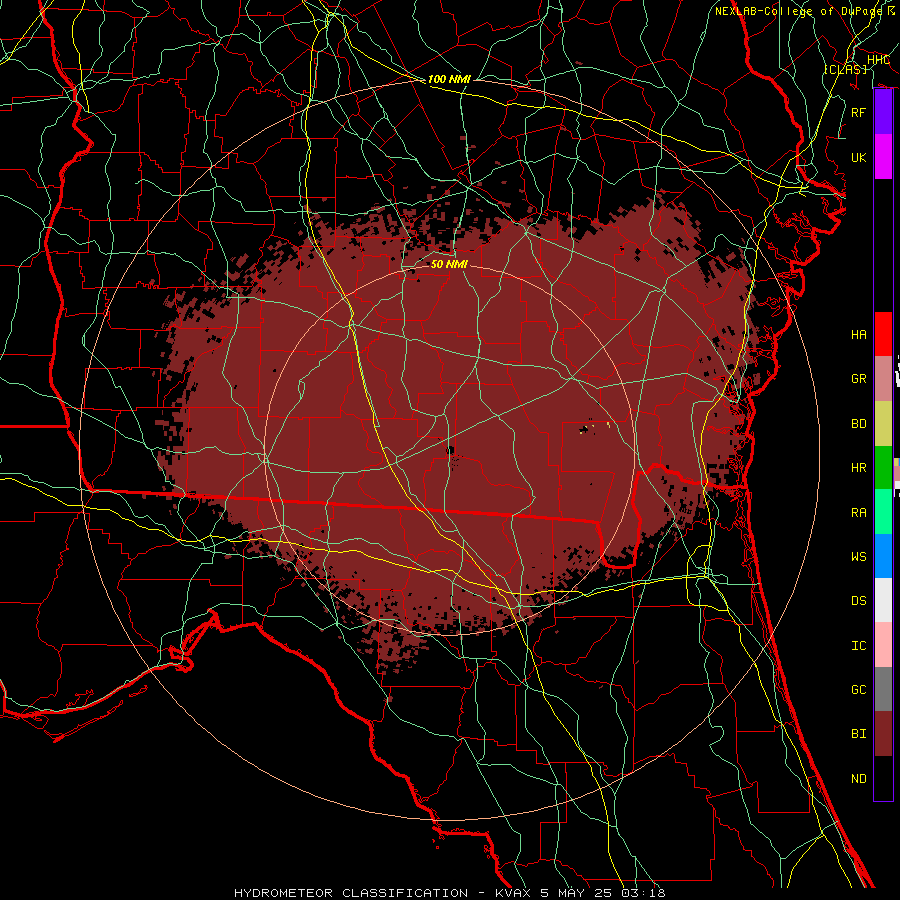Viewport: 900px width, 900px height.
Task: Click the CLAS unit label
Action: [x=845, y=69]
